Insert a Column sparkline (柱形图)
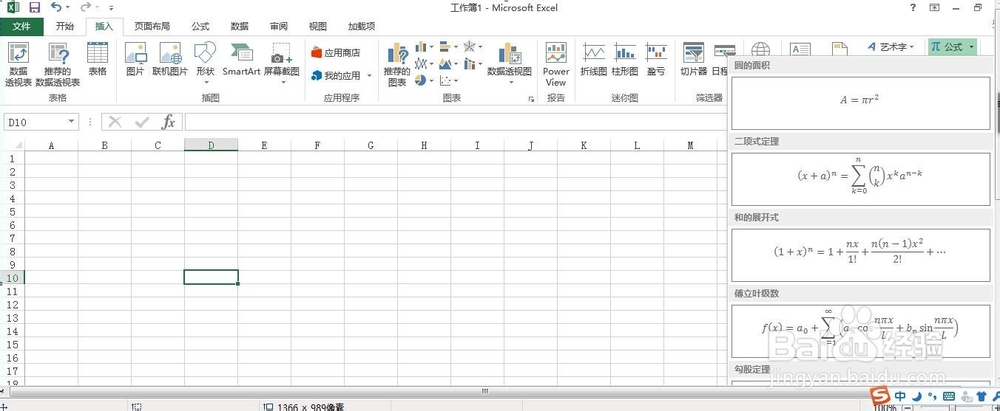Screen dimensions: 1000x411 pos(625,59)
